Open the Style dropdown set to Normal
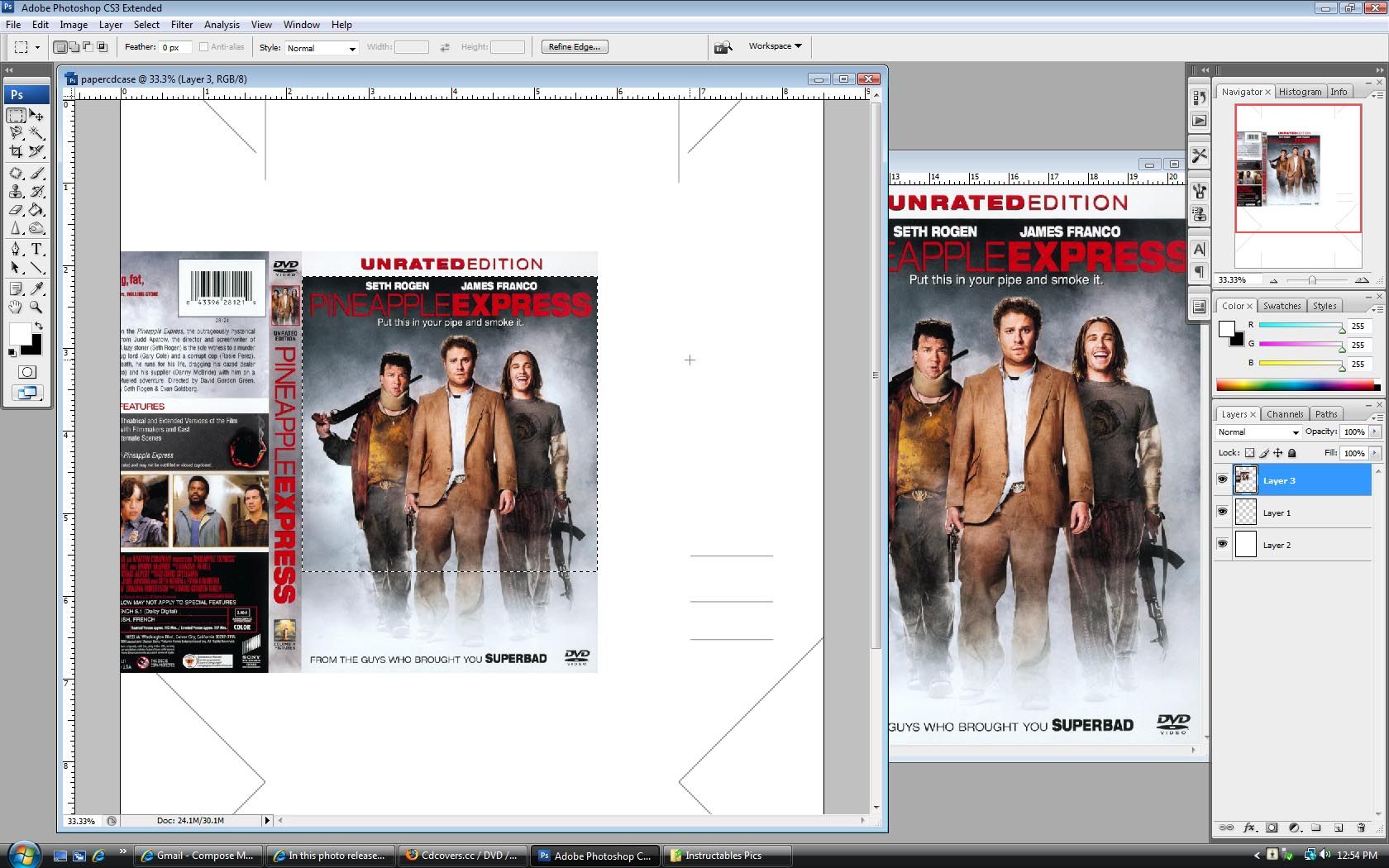1389x868 pixels. (x=322, y=48)
